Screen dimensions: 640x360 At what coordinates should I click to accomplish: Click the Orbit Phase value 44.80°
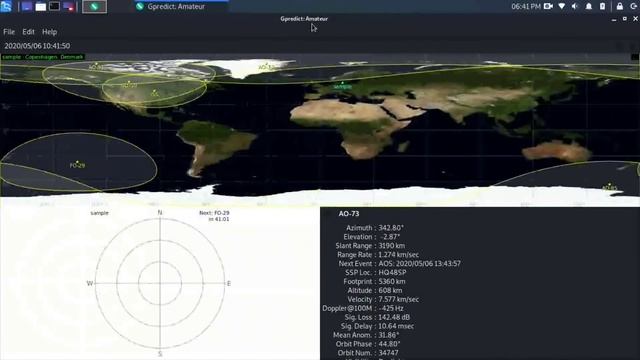[x=389, y=344]
